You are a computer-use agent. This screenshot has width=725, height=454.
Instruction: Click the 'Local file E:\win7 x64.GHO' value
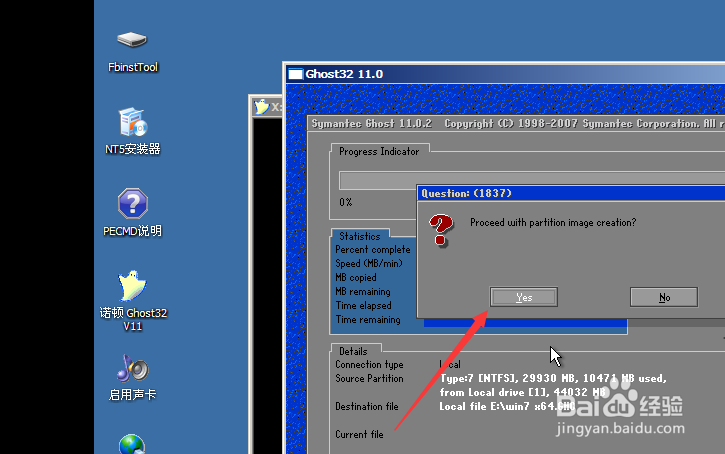[507, 406]
